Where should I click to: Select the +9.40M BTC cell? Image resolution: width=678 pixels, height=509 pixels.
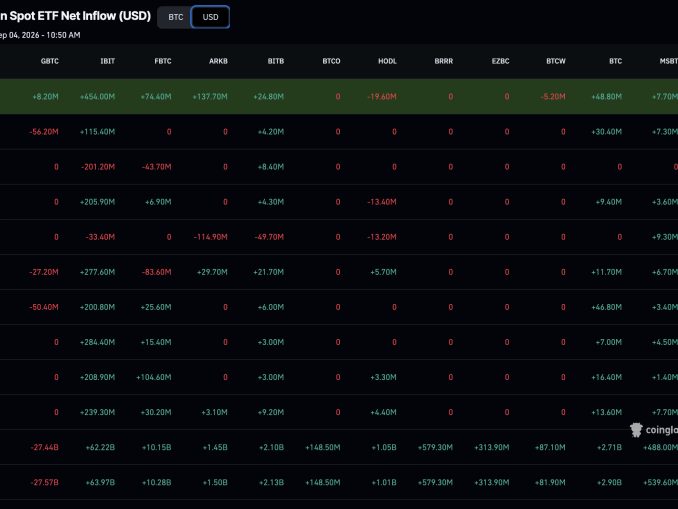609,202
